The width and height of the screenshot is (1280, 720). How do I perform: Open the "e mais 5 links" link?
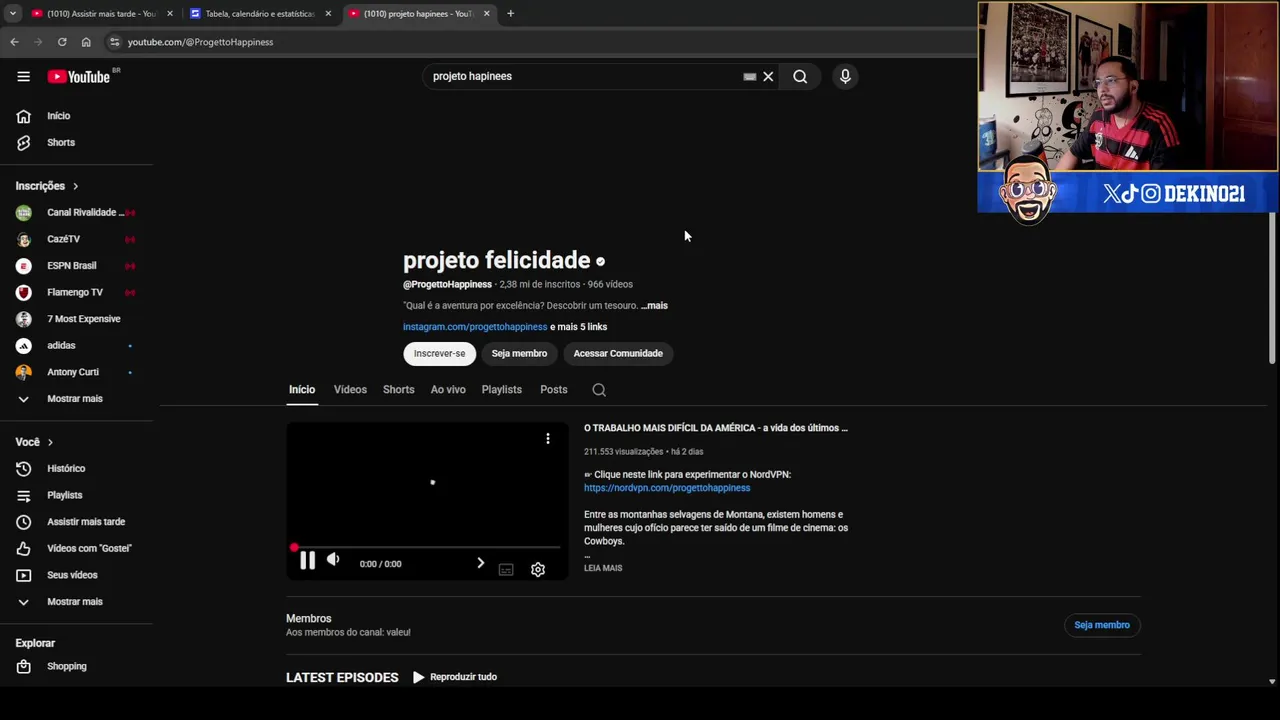click(578, 327)
